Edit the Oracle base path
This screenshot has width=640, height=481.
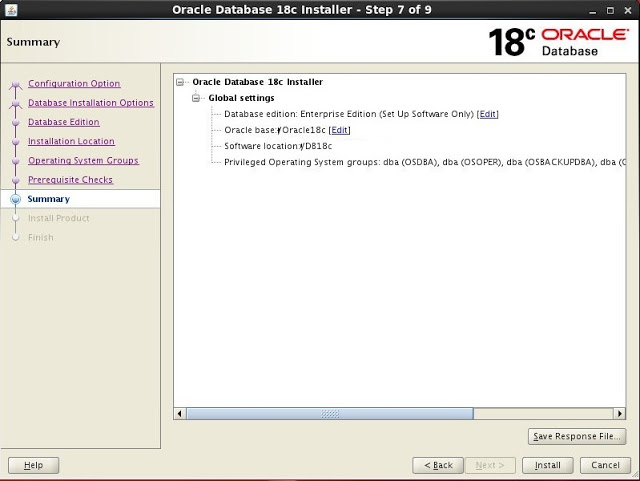click(340, 130)
